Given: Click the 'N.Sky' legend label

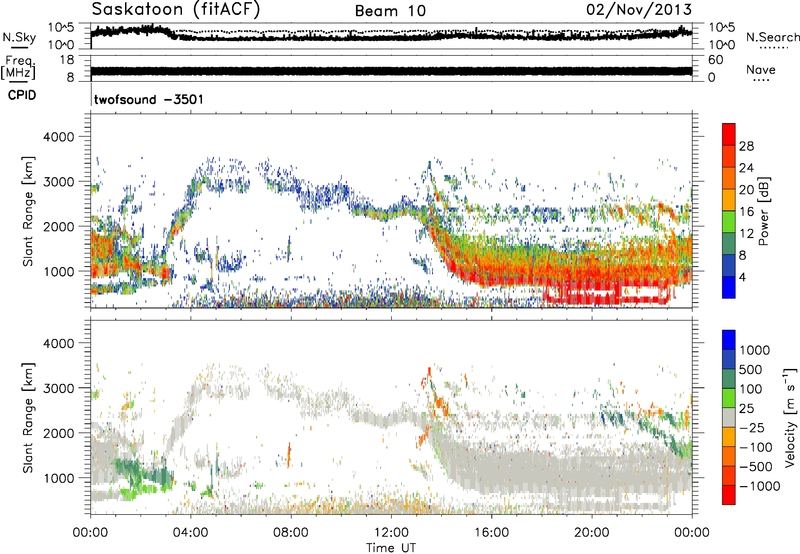Looking at the screenshot, I should 19,37.
